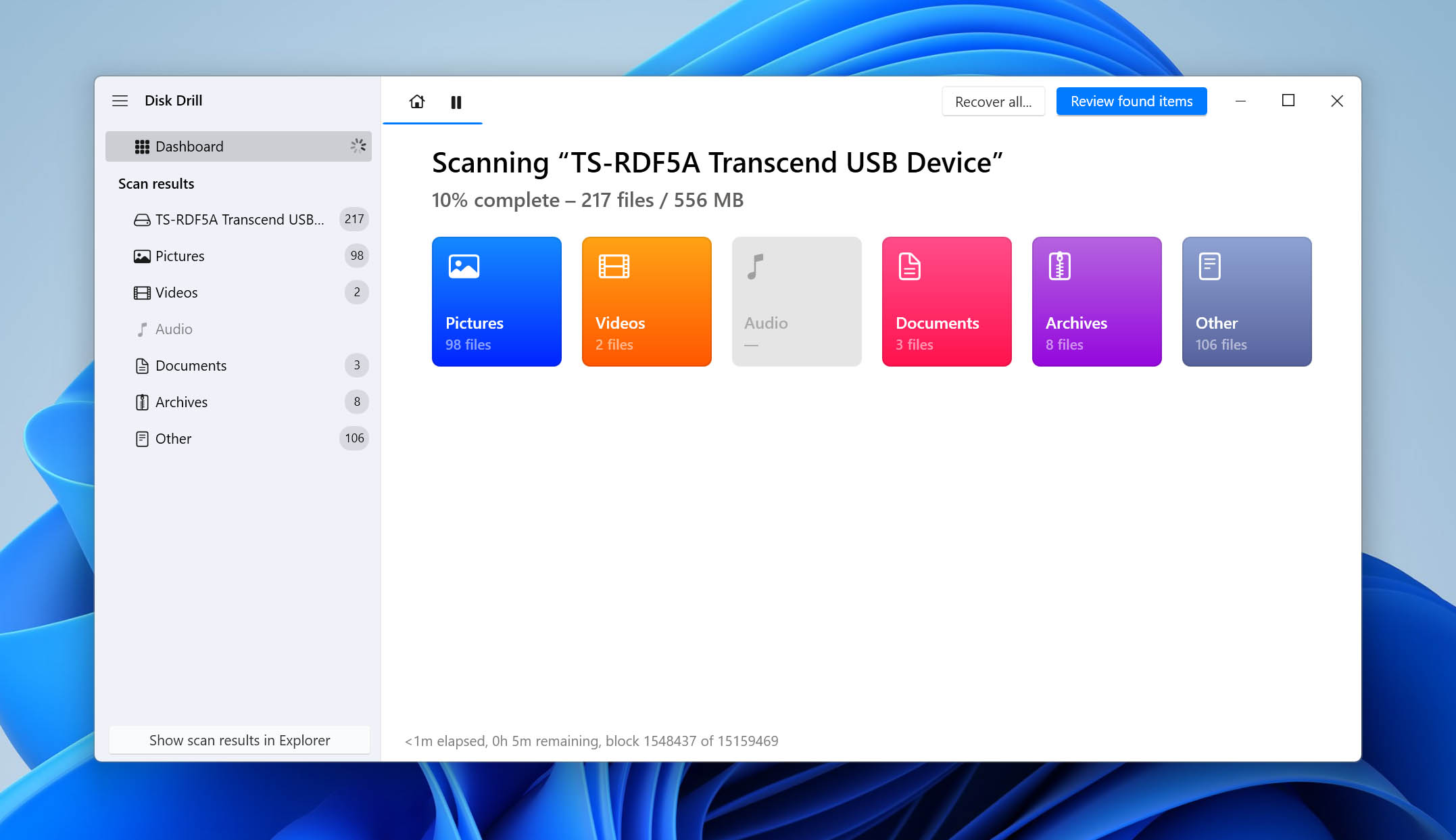Click the Dashboard grid icon

pyautogui.click(x=142, y=147)
